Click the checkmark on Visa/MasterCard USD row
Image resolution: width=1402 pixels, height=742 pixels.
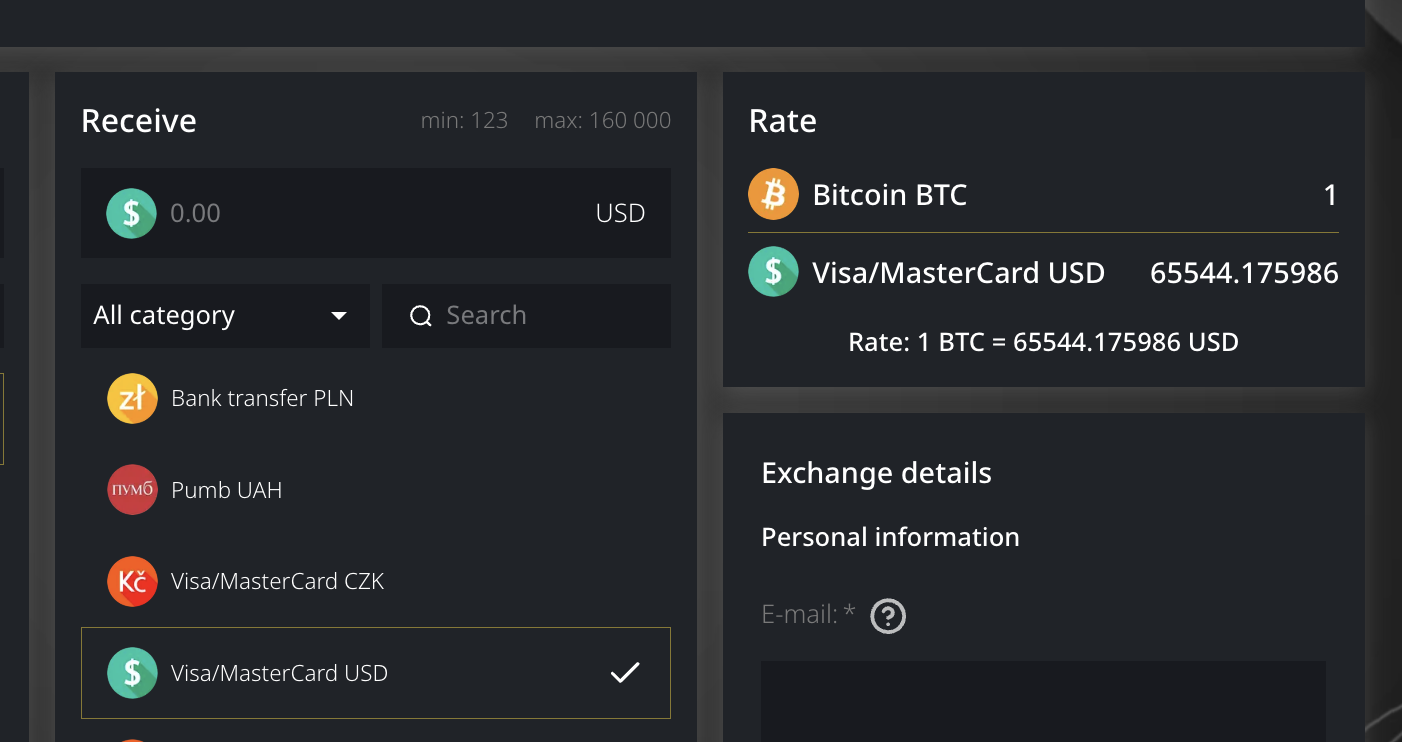point(625,673)
